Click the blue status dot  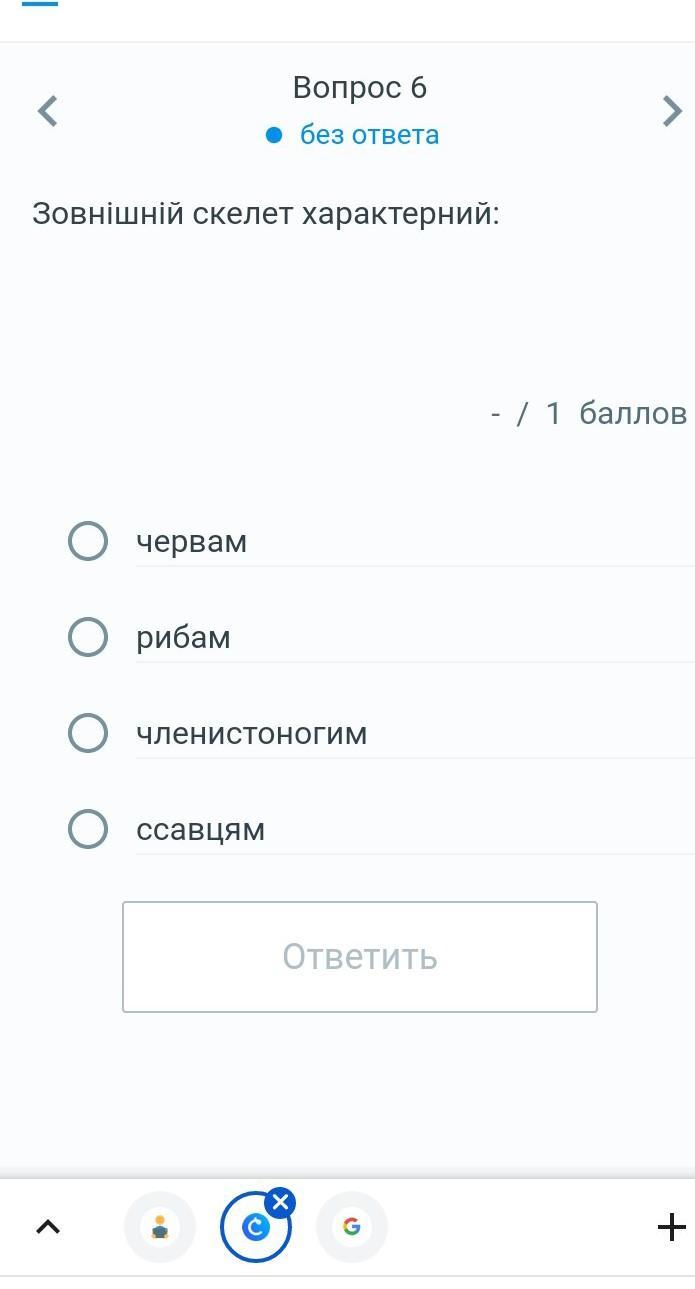coord(274,135)
